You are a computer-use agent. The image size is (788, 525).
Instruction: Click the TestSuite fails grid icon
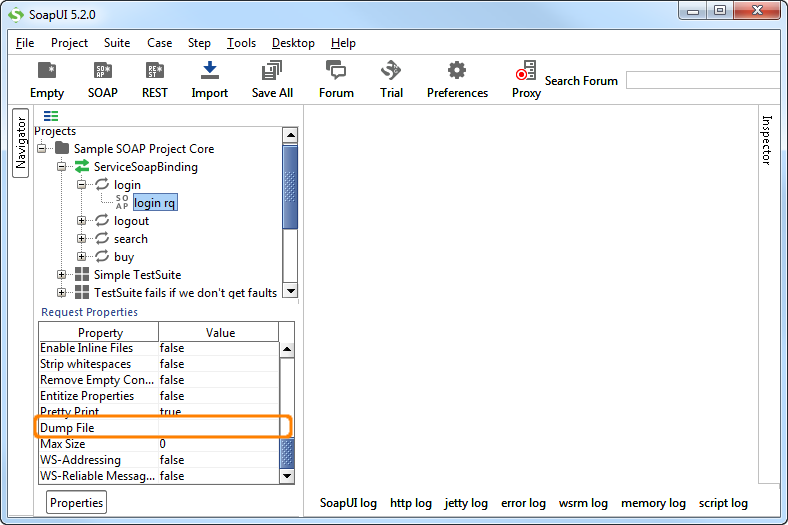82,292
